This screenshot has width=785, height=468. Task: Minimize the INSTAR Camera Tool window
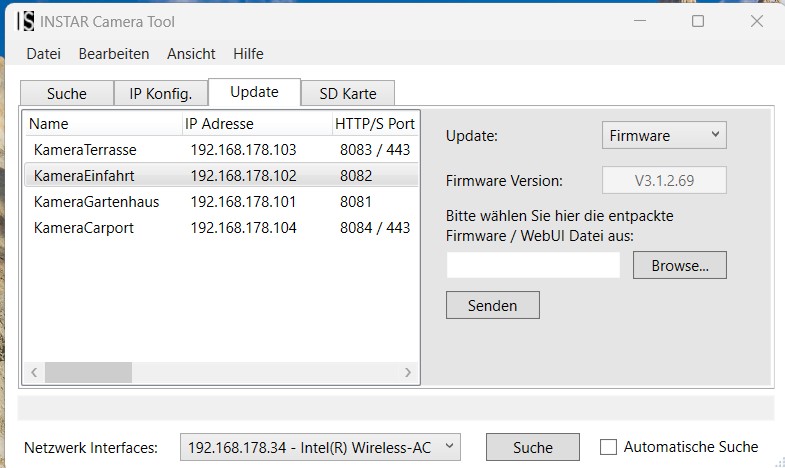coord(640,21)
